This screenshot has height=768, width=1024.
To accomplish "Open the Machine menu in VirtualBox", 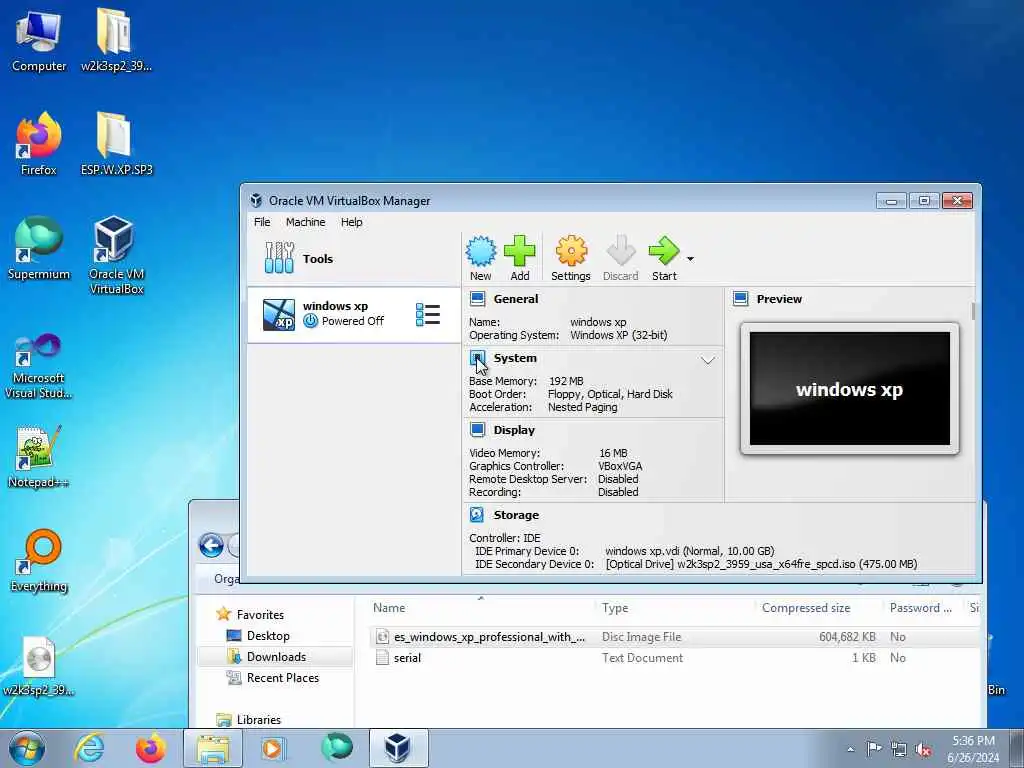I will click(305, 222).
